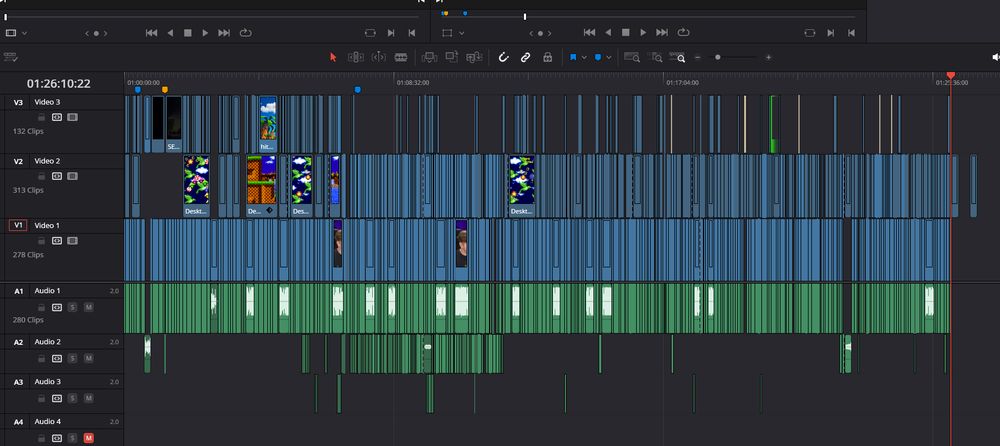Click the 01:26:10:22 timecode field
The width and height of the screenshot is (1000, 446).
59,84
